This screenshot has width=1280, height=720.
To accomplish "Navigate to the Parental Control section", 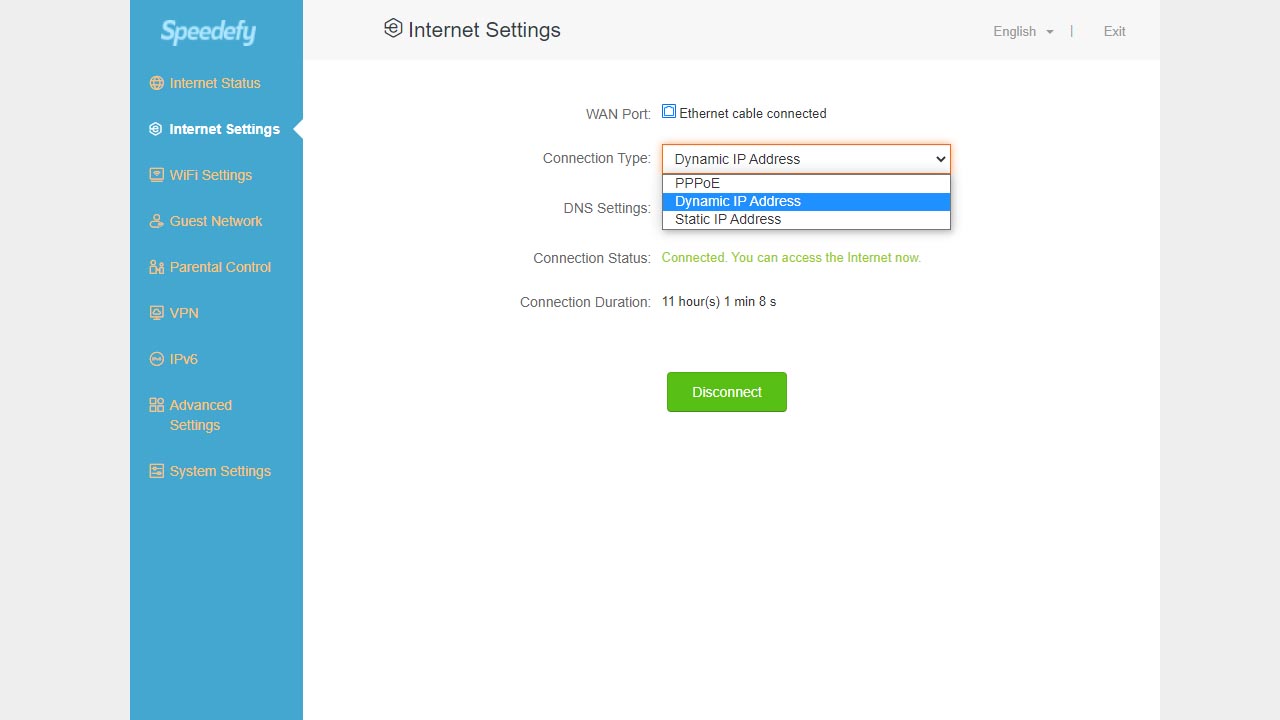I will coord(220,267).
